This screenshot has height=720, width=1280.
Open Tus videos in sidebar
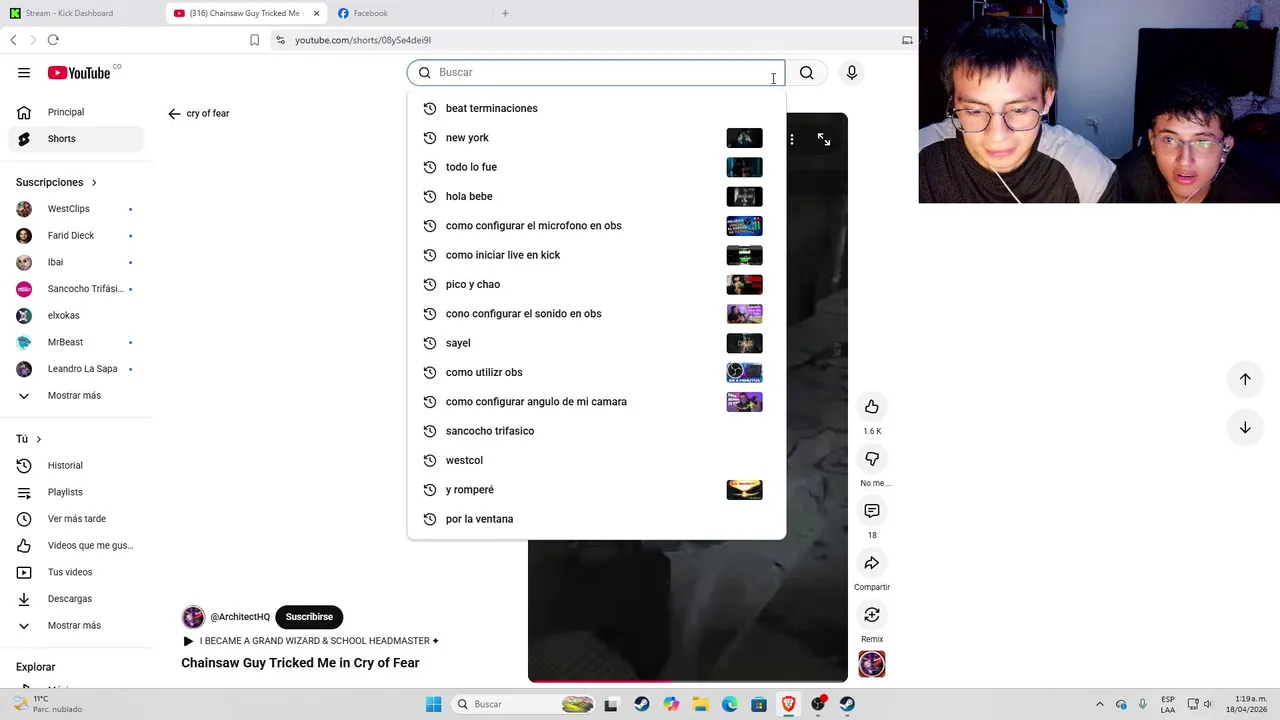(x=76, y=572)
